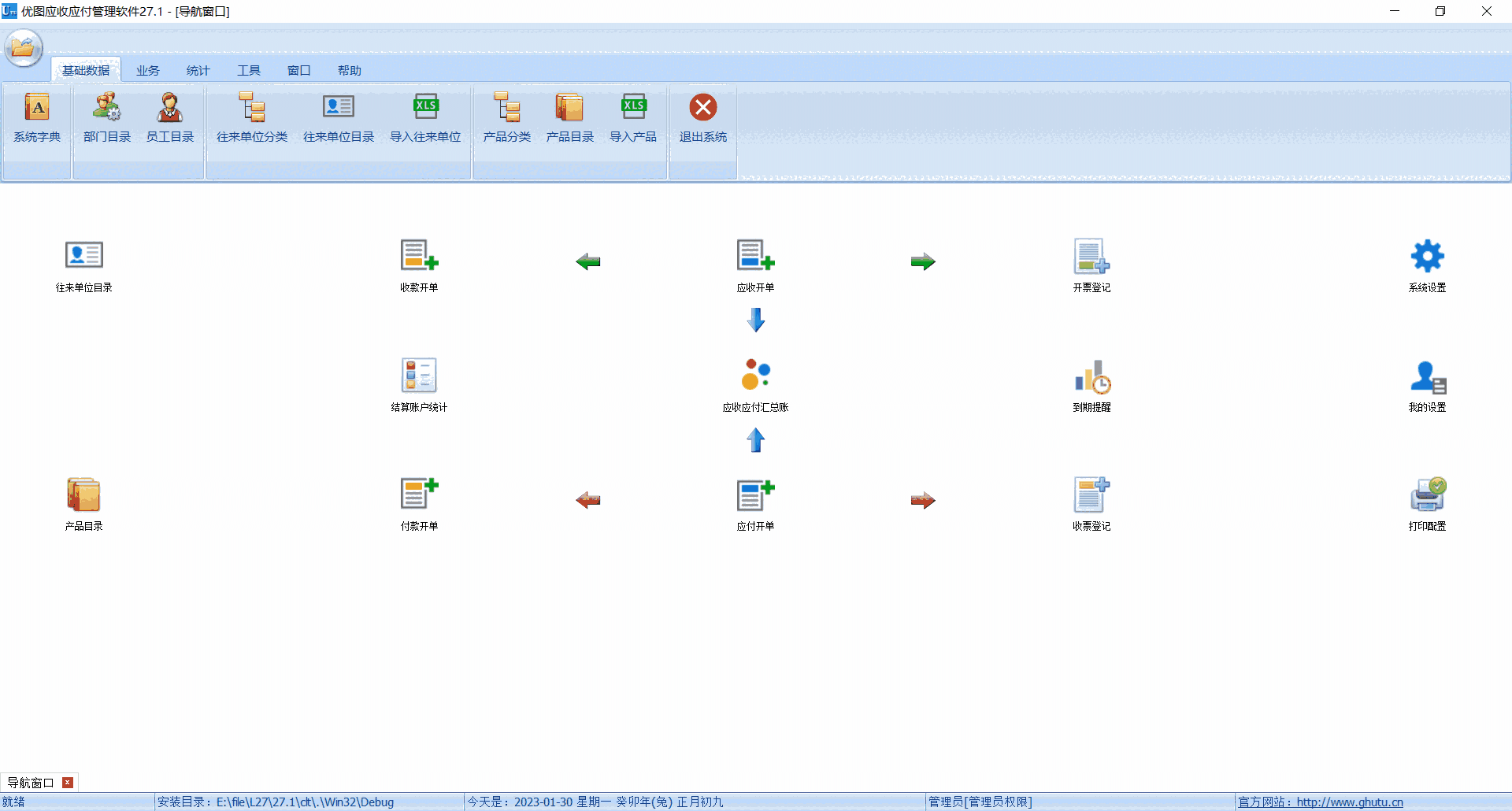Minimize the 优图应收应付管理软件 window

point(1395,11)
